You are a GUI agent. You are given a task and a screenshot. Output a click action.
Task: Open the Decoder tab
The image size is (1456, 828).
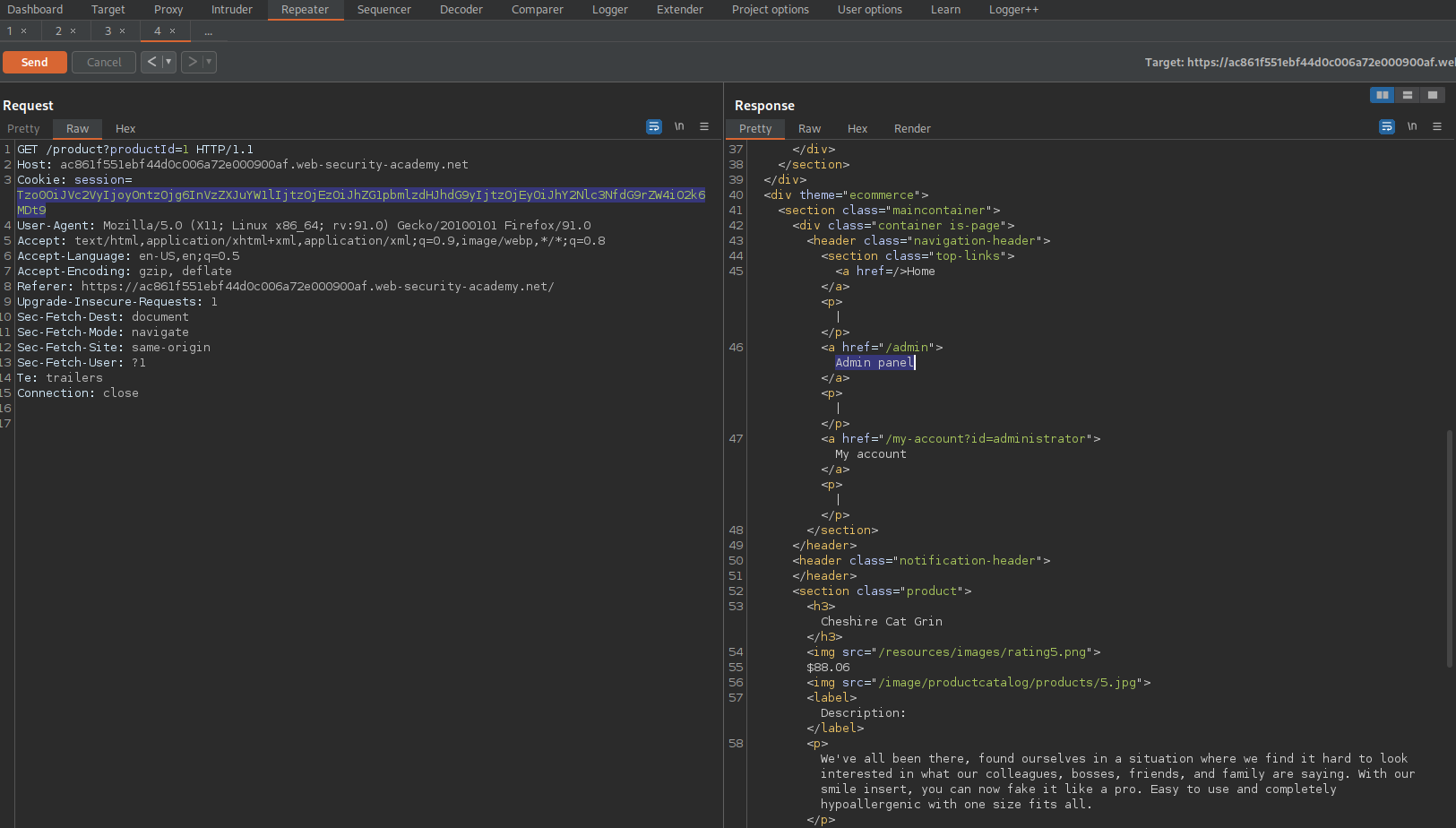[461, 10]
